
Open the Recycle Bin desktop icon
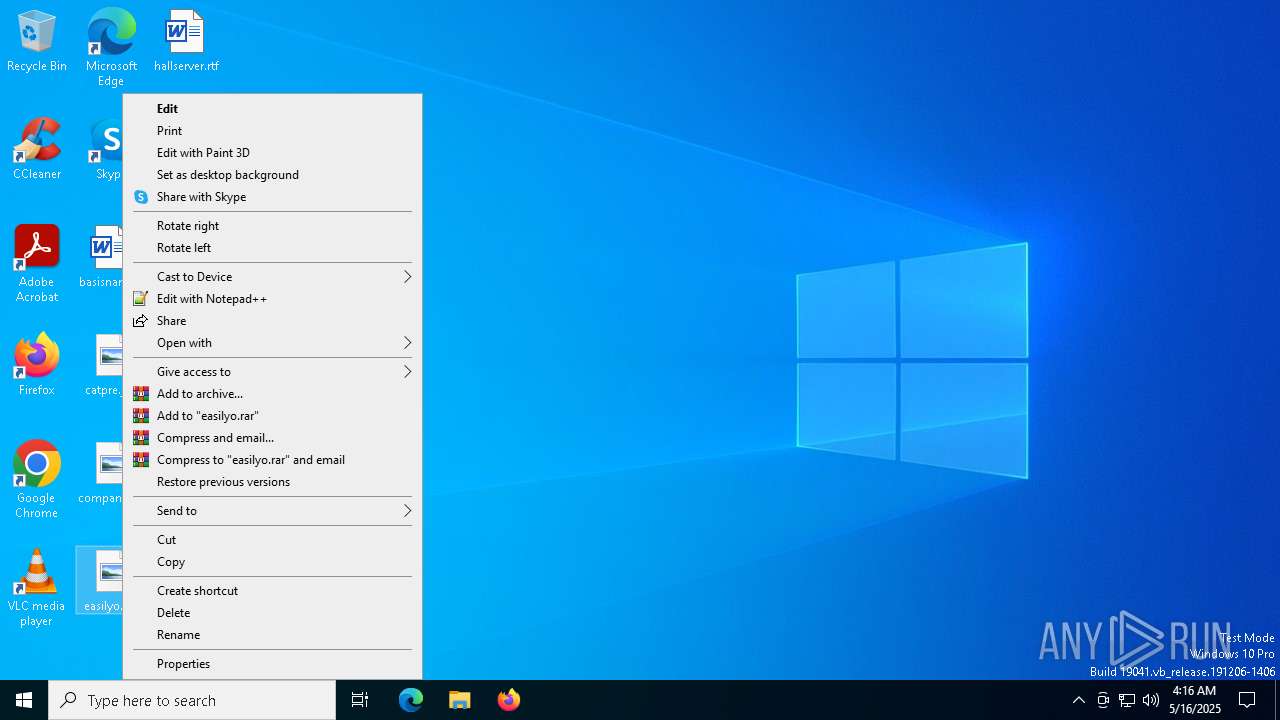pyautogui.click(x=37, y=42)
